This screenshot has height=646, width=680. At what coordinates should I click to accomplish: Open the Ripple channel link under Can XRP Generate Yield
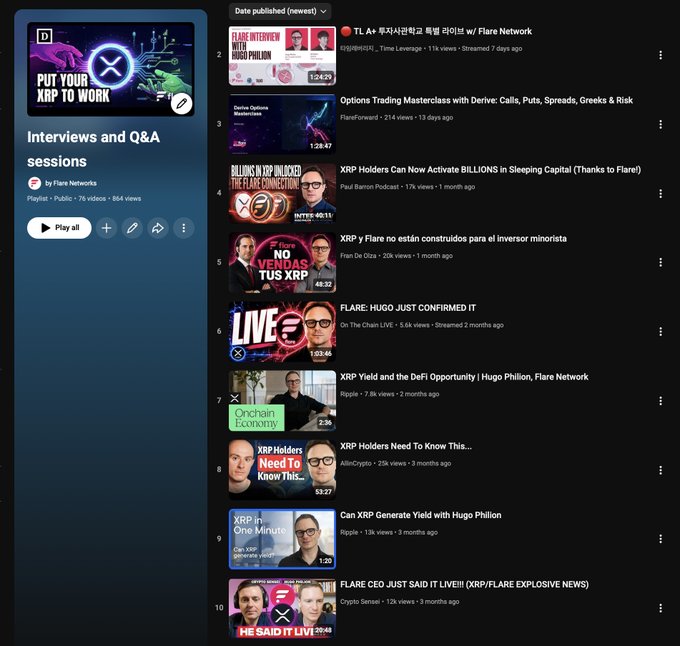coord(349,532)
